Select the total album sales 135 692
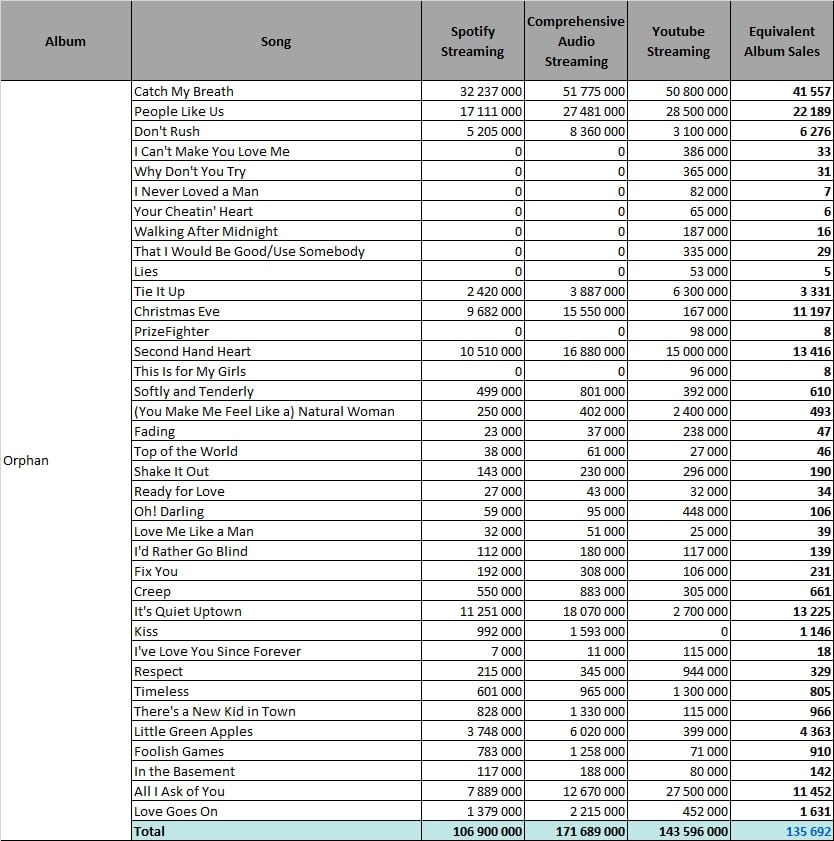834x841 pixels. [782, 831]
